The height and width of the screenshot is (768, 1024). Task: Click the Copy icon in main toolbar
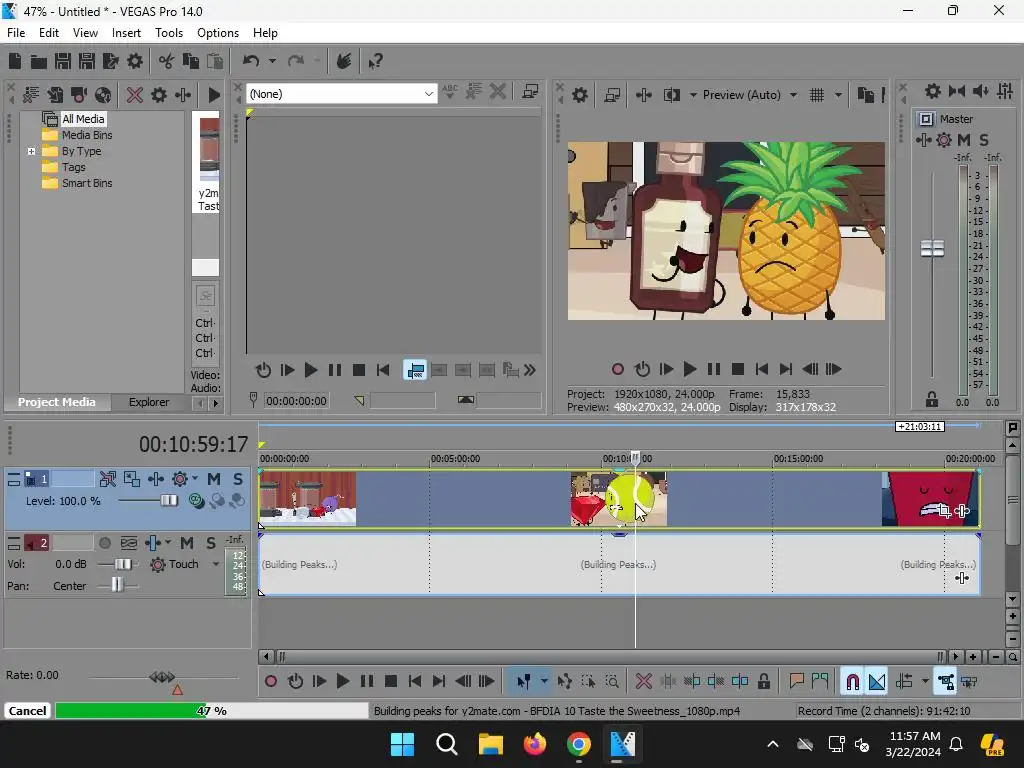191,61
